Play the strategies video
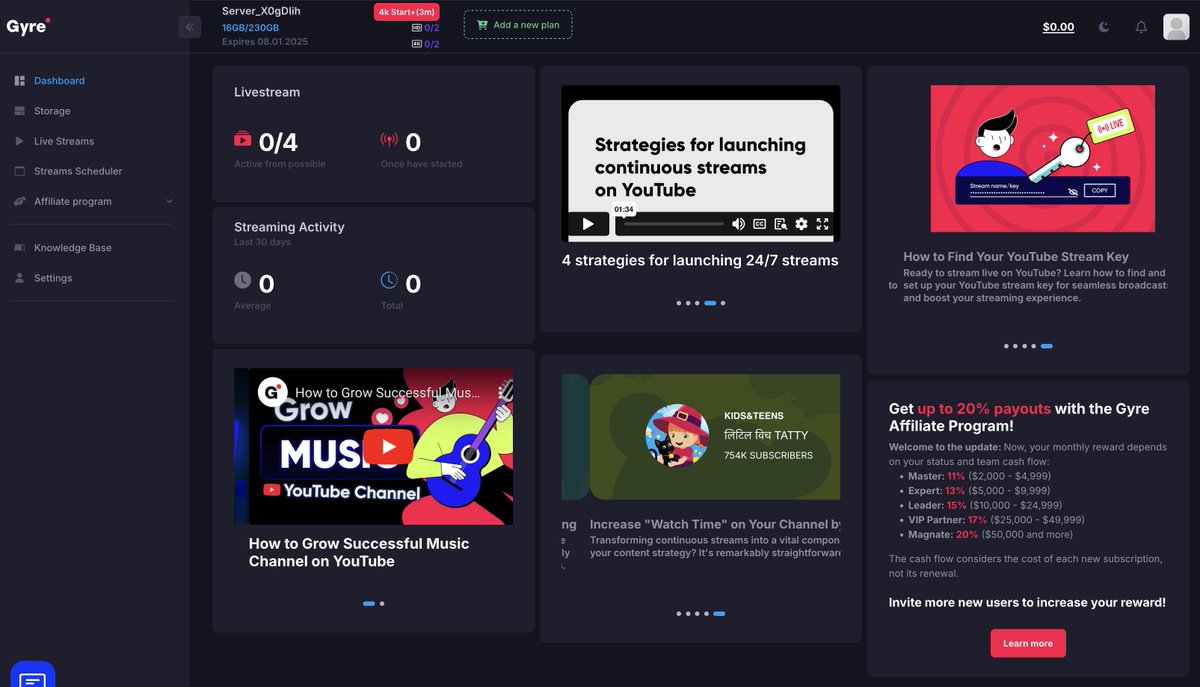Viewport: 1200px width, 687px height. [x=588, y=224]
